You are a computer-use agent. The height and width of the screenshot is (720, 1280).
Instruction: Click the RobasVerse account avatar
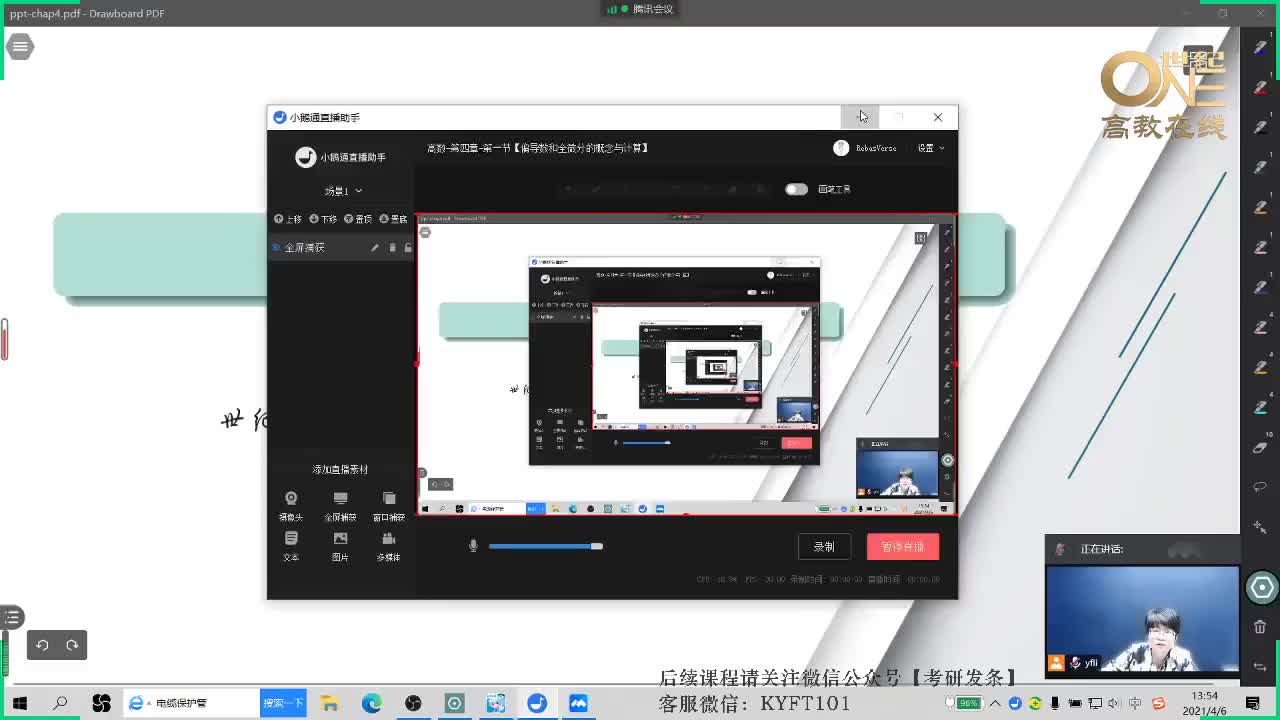click(841, 148)
